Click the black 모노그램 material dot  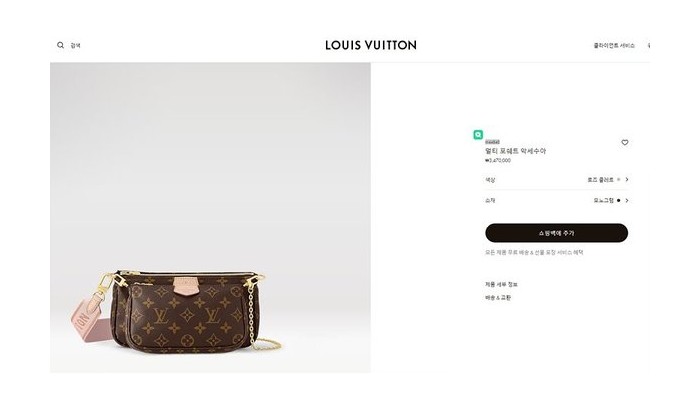pyautogui.click(x=619, y=200)
